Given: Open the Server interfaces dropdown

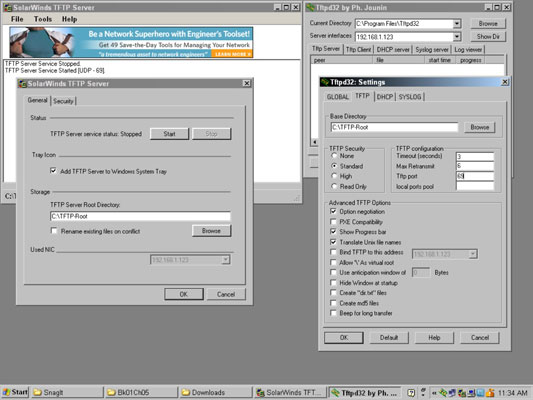Looking at the screenshot, I should 457,36.
